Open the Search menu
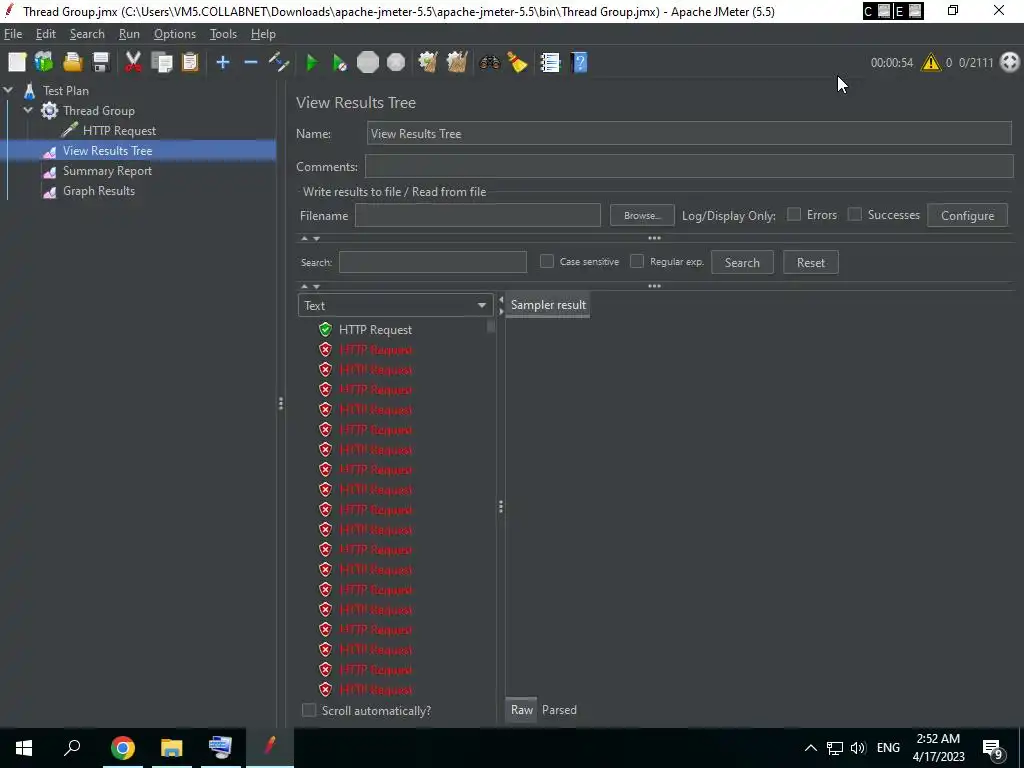The height and width of the screenshot is (768, 1024). [87, 34]
